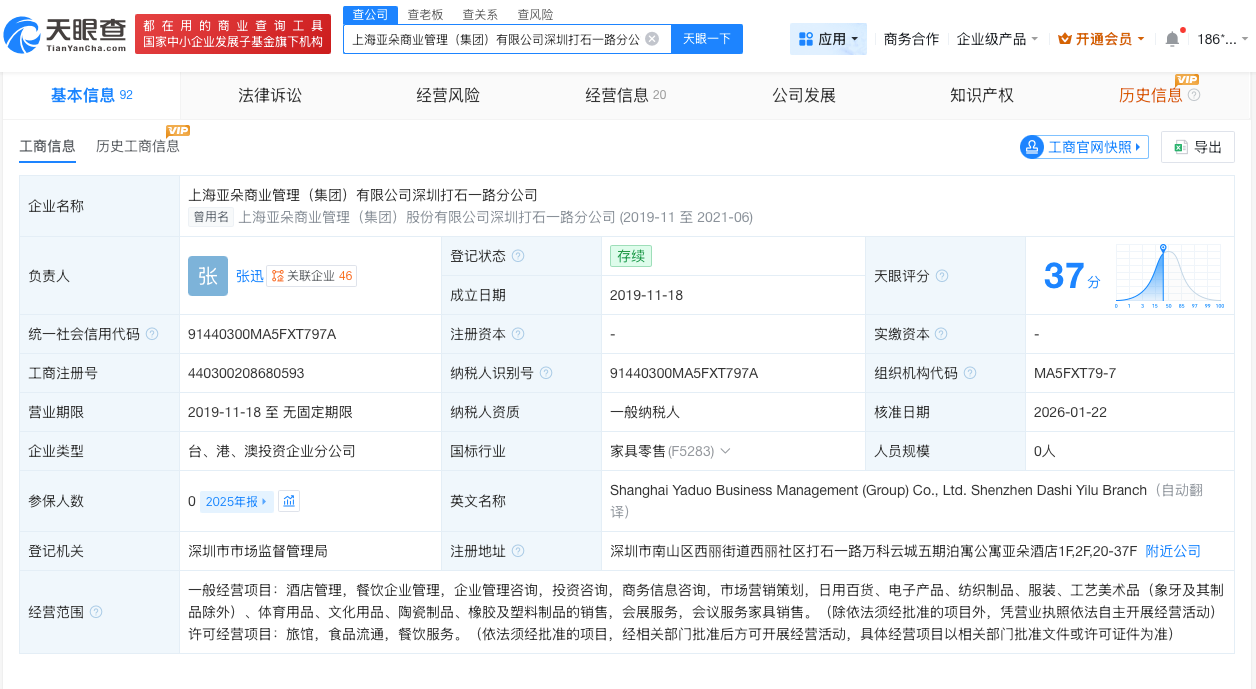Screen dimensions: 1256x689
Task: Click the Excel icon in 导出
Action: [x=1180, y=147]
